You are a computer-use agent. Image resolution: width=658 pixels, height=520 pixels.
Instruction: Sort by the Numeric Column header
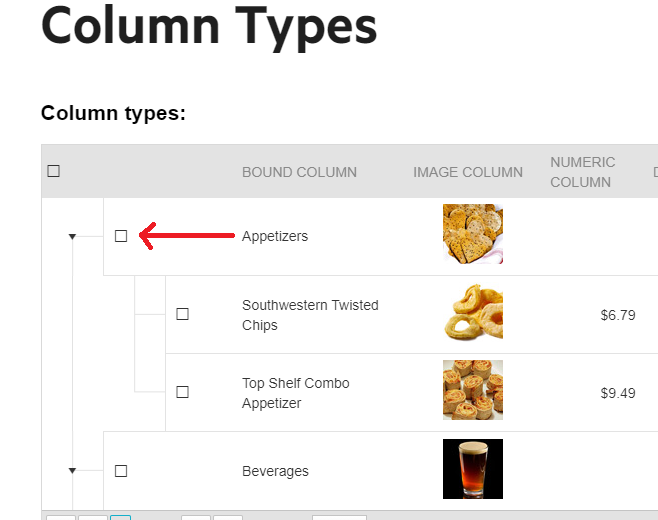(x=583, y=172)
